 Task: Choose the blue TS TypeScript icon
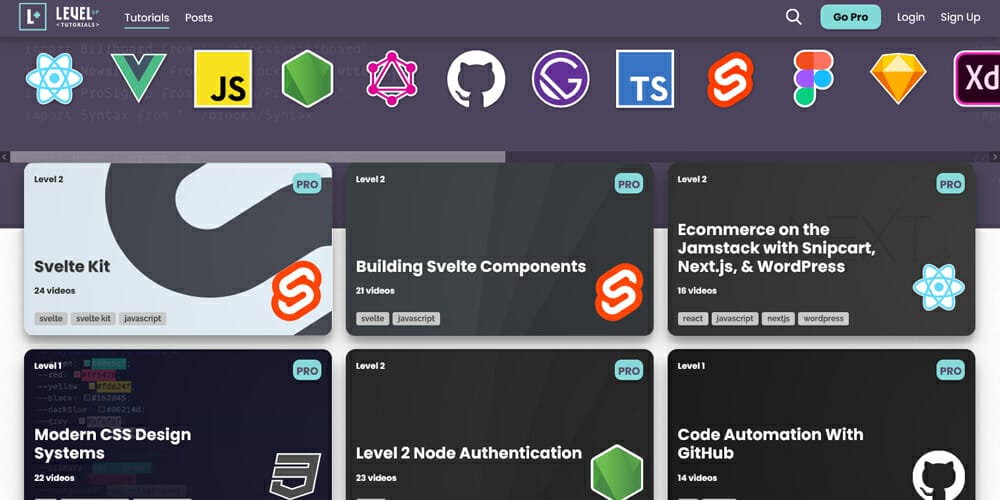(645, 79)
